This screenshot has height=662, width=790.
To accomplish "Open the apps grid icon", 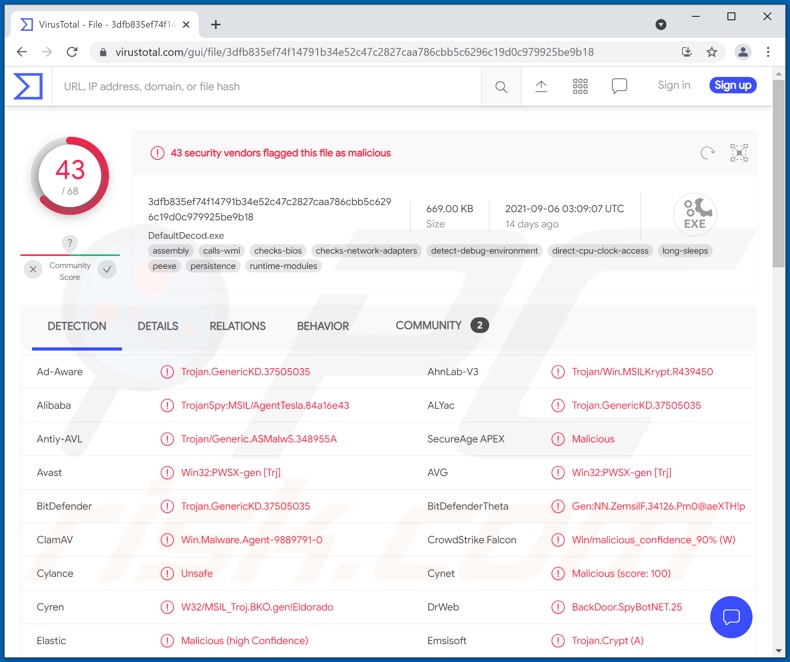I will point(580,87).
